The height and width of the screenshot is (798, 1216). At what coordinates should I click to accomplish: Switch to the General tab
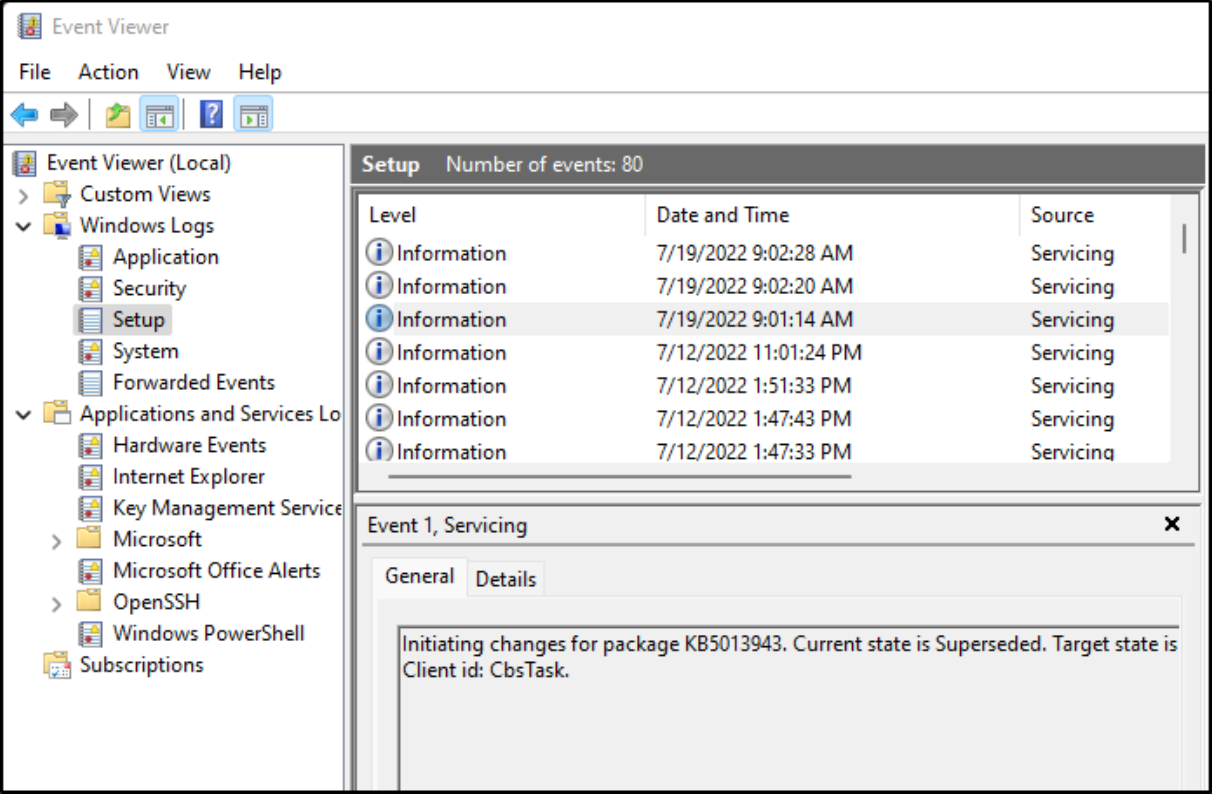[420, 577]
